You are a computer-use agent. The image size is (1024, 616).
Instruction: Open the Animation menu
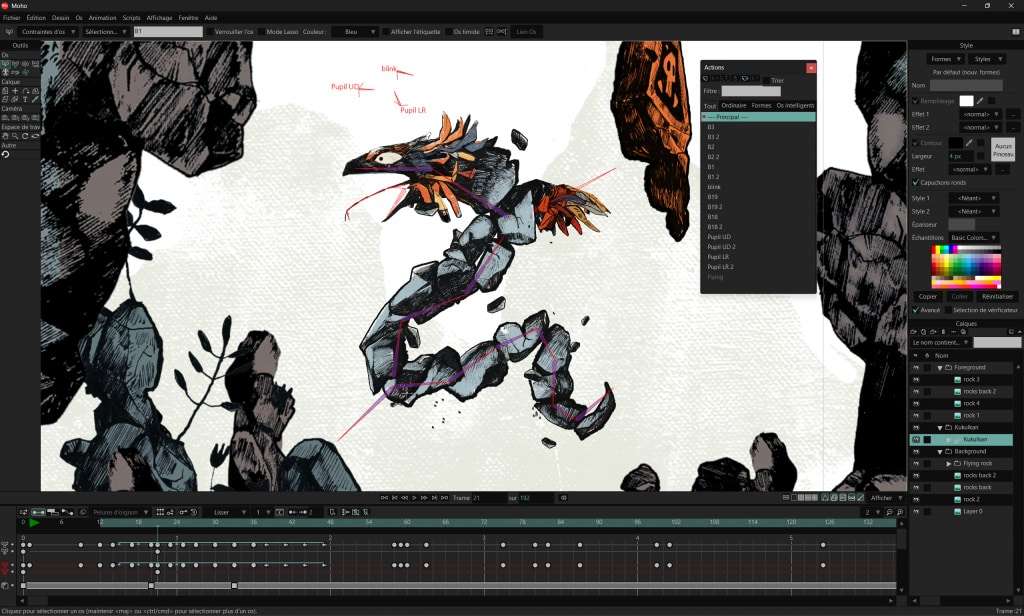click(102, 18)
